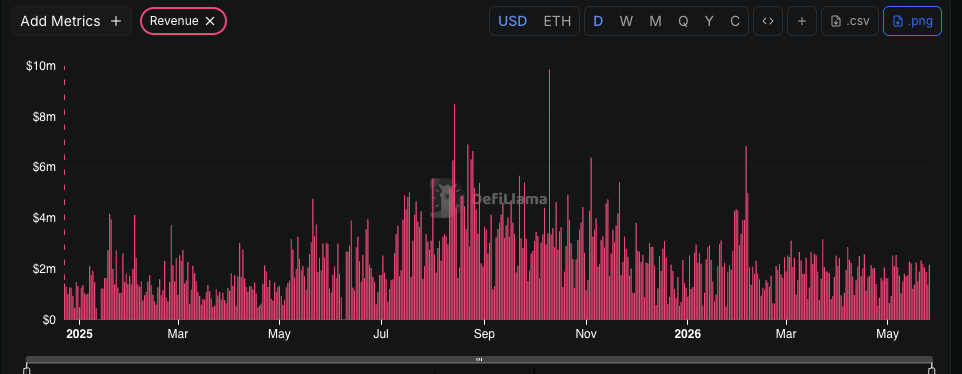Click the plus icon beside the embed button
Screen dimensions: 962x374
[x=802, y=21]
